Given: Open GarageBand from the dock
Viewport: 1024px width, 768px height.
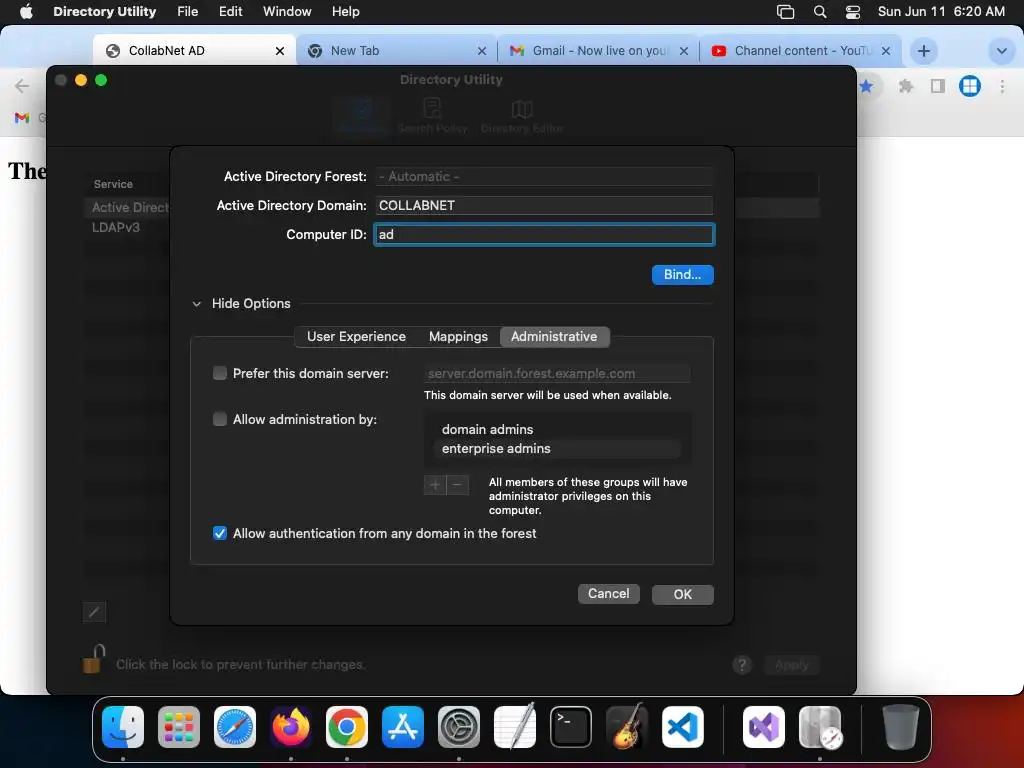Looking at the screenshot, I should tap(627, 727).
